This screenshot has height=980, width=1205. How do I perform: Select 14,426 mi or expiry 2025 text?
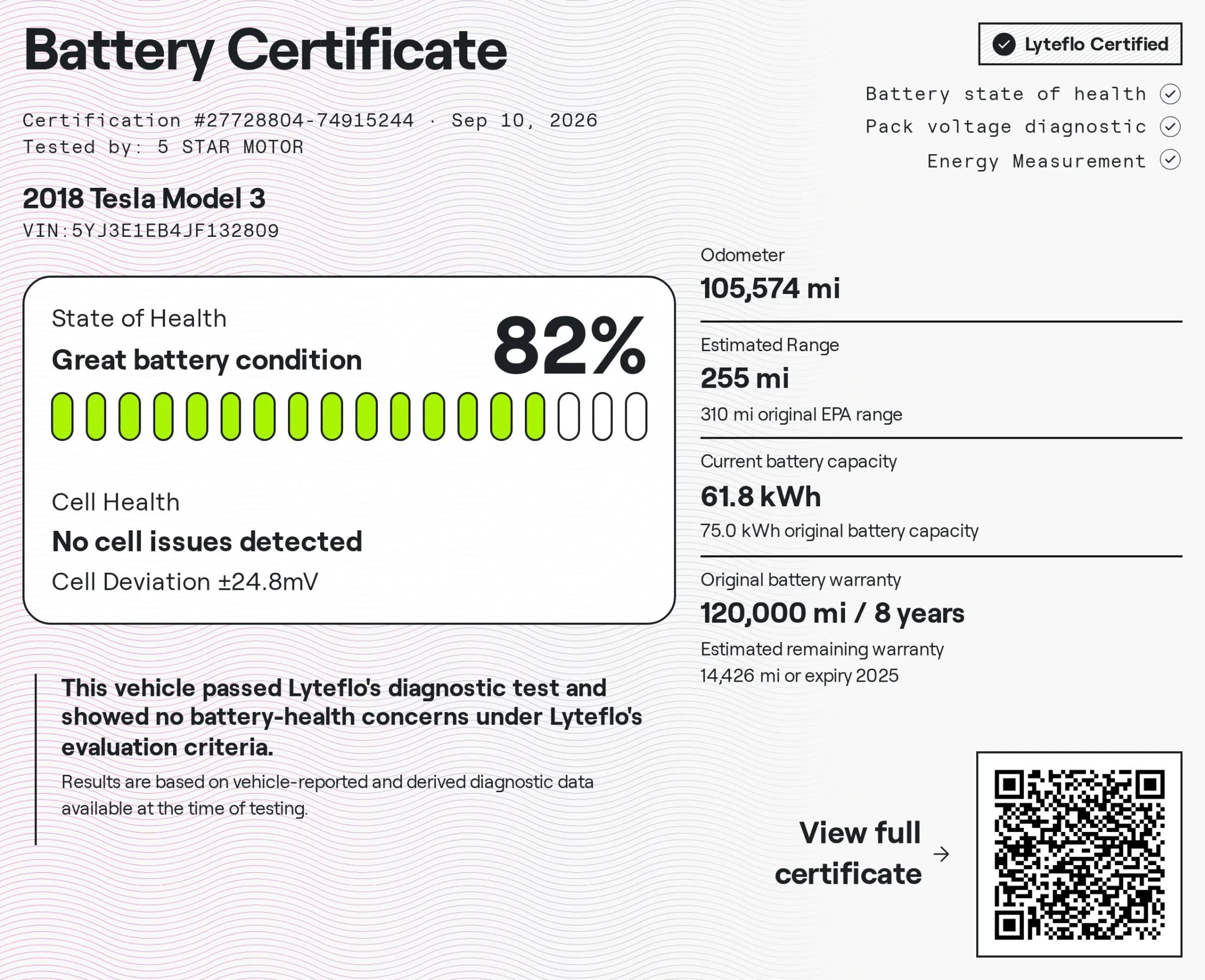coord(799,676)
